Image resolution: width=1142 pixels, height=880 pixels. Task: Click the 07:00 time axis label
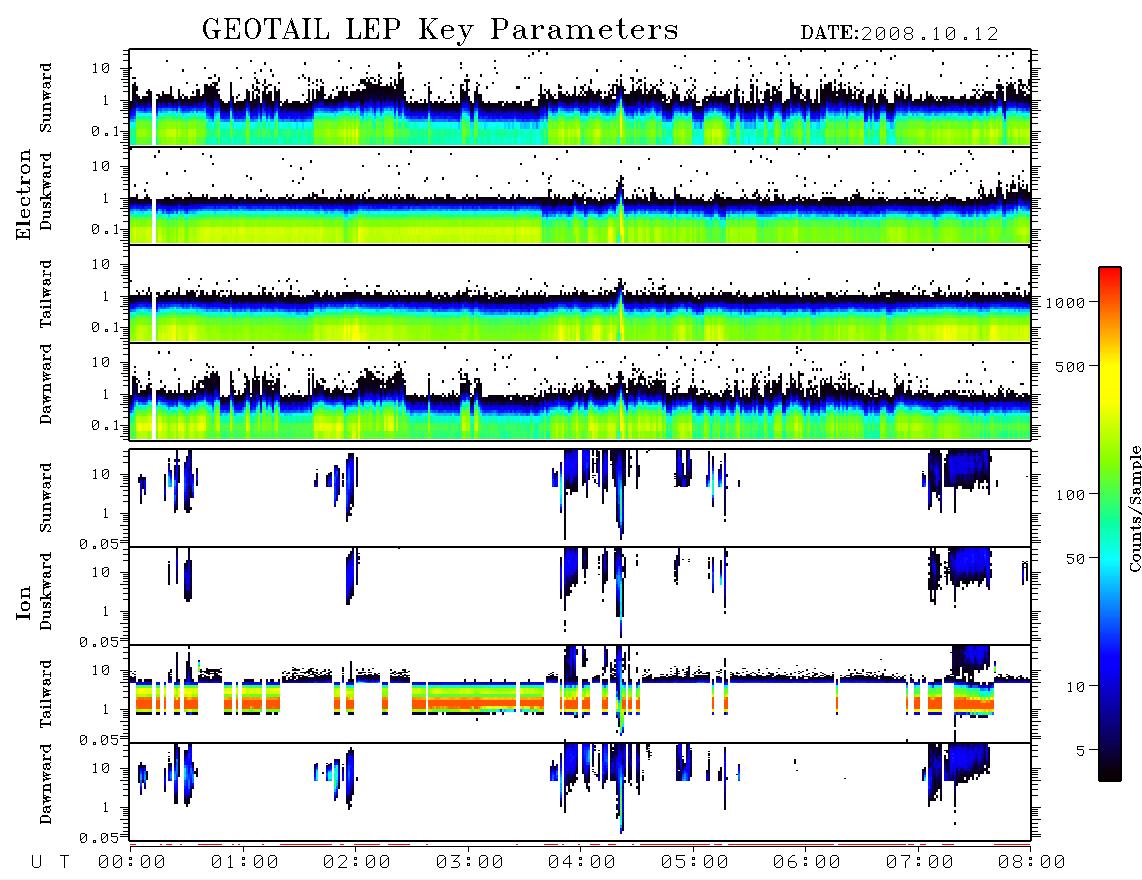pyautogui.click(x=920, y=863)
